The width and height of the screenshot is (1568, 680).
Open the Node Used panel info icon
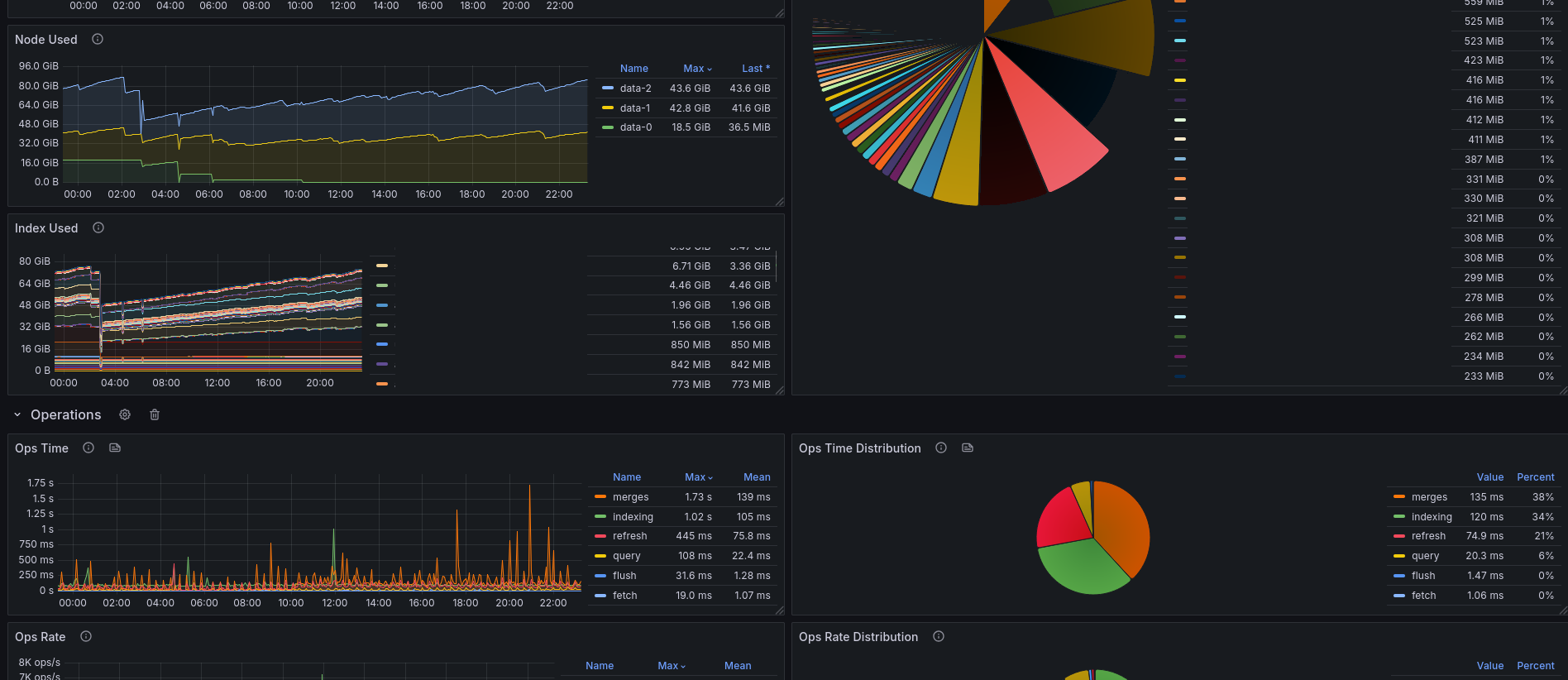(98, 39)
